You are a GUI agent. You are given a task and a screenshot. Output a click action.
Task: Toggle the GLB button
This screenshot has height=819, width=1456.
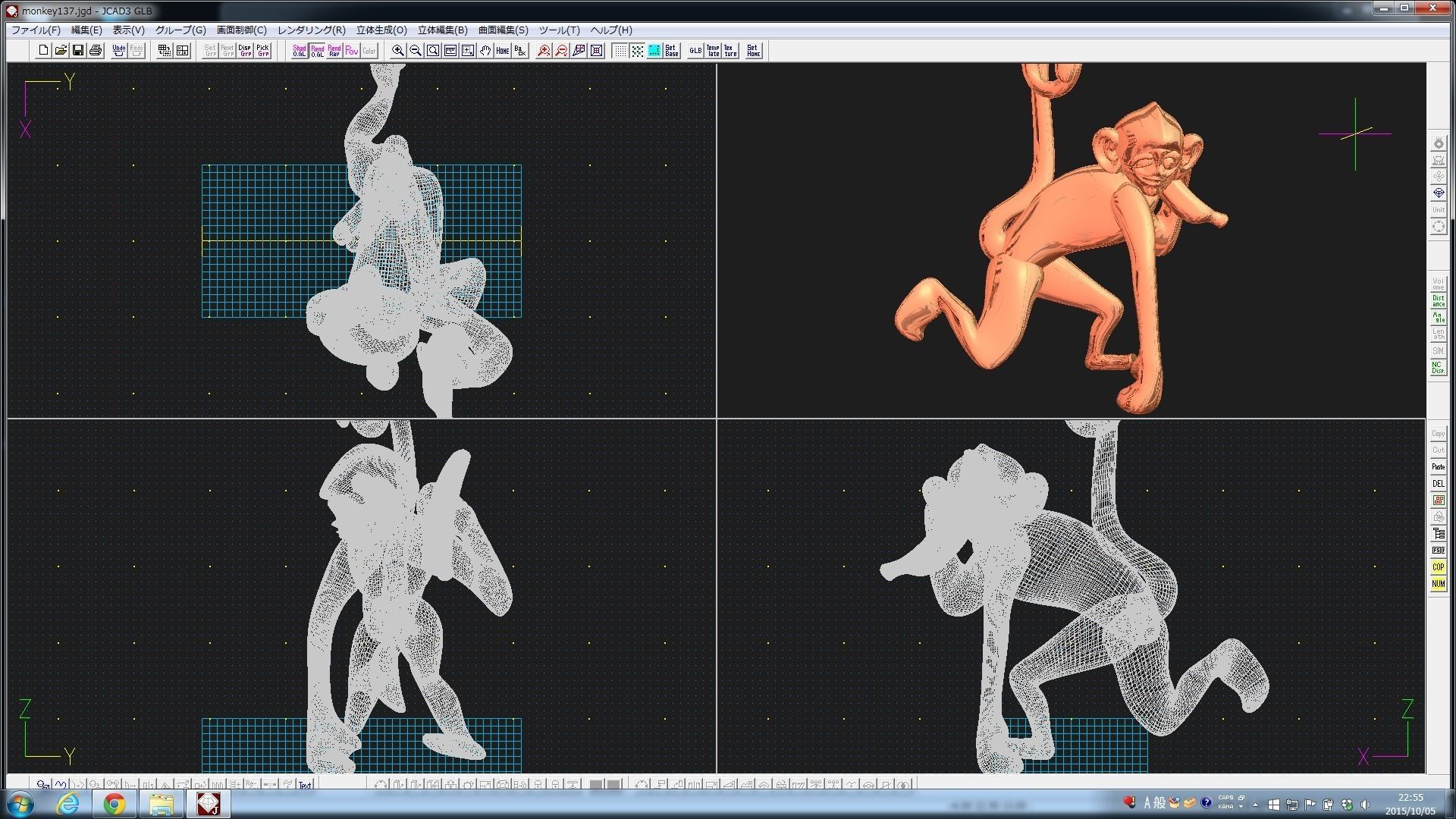point(695,51)
